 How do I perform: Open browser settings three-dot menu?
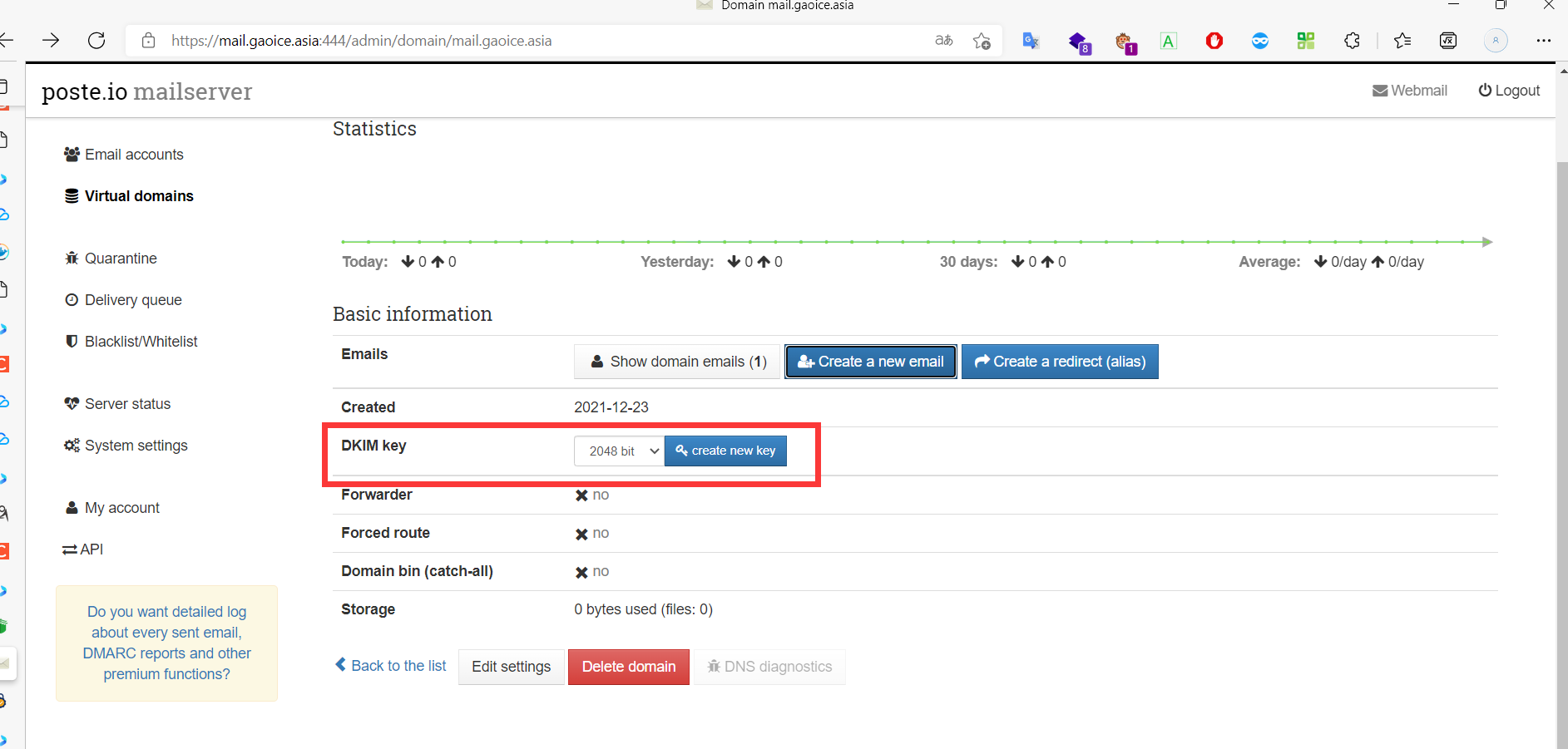pos(1543,41)
